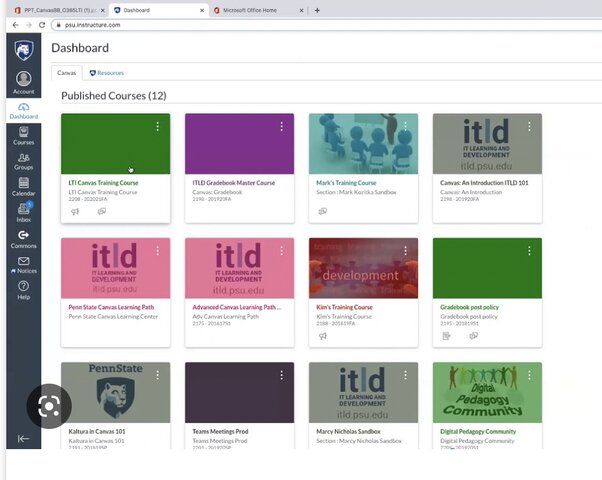
Task: Open Kim's Training Course link
Action: 344,307
